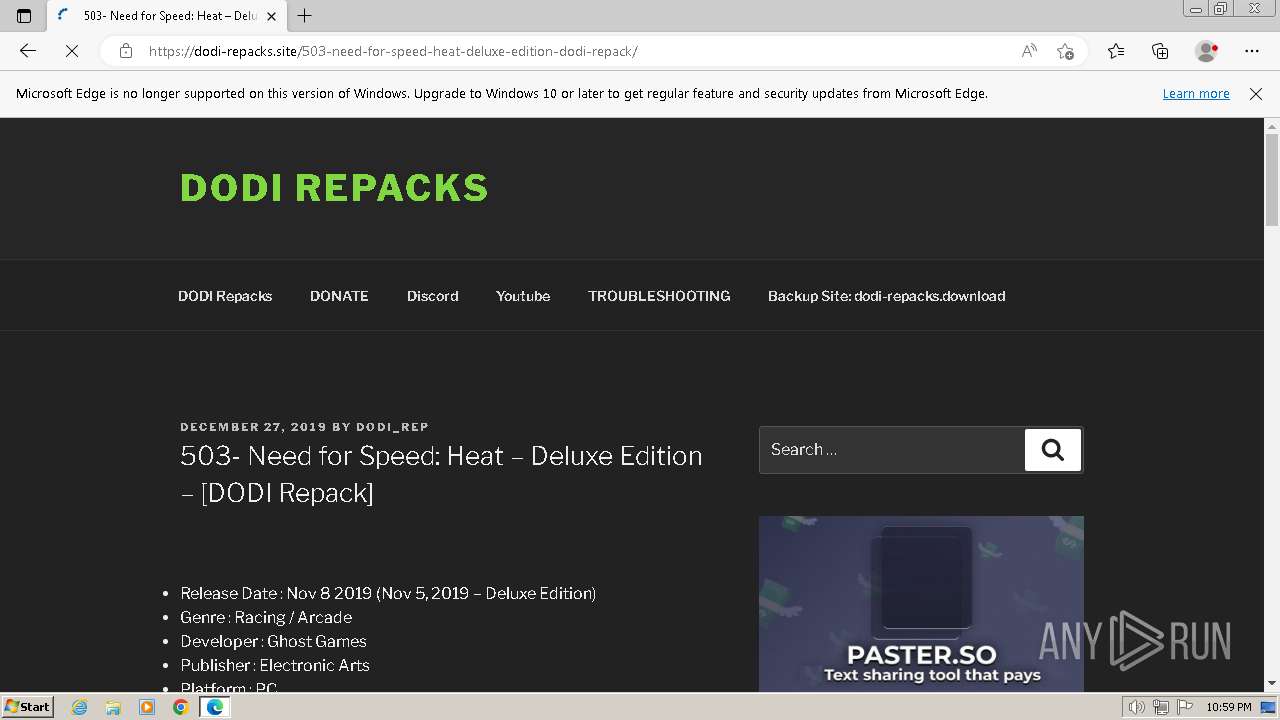Viewport: 1280px width, 720px height.
Task: Click Release Date list line
Action: point(388,593)
